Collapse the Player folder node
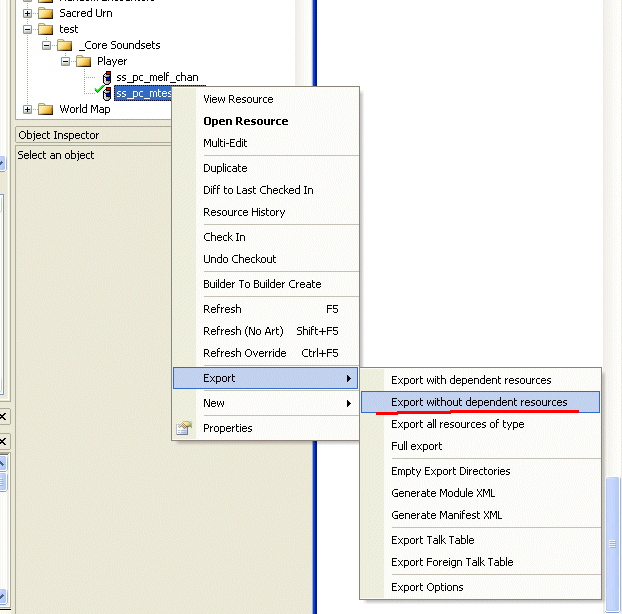Image resolution: width=622 pixels, height=614 pixels. [x=66, y=62]
